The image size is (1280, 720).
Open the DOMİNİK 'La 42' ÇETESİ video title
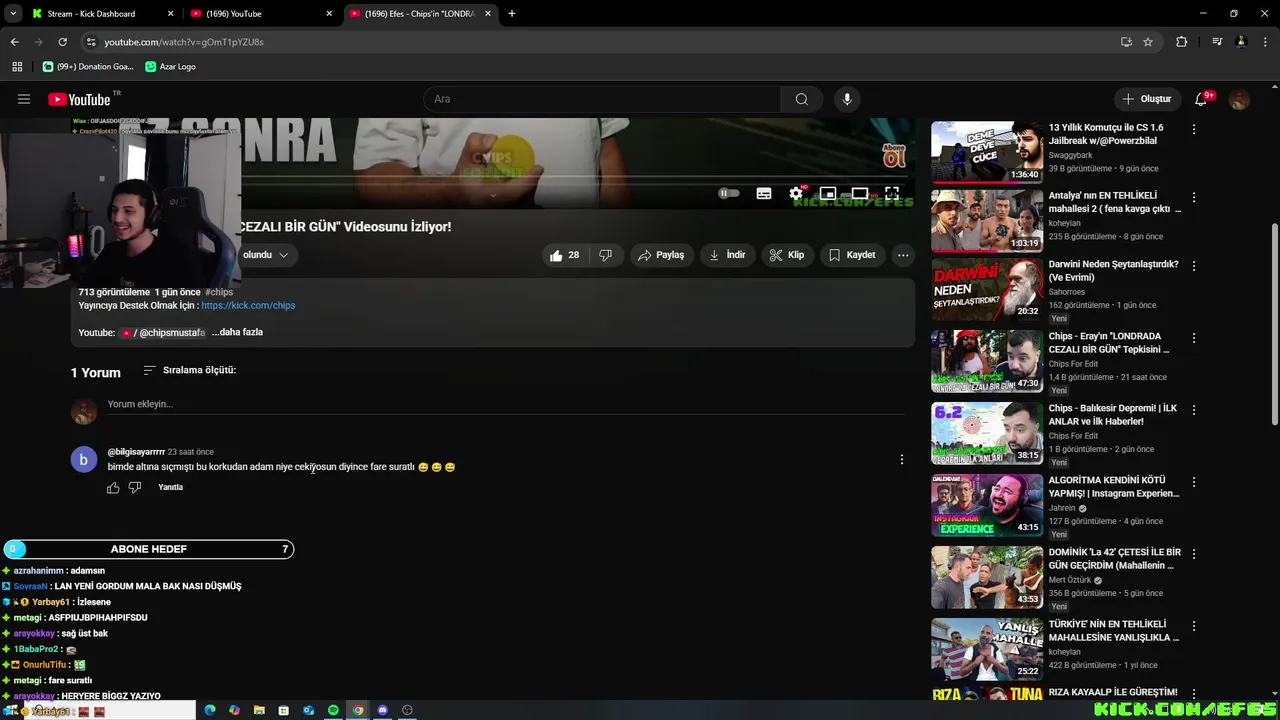click(x=1114, y=558)
